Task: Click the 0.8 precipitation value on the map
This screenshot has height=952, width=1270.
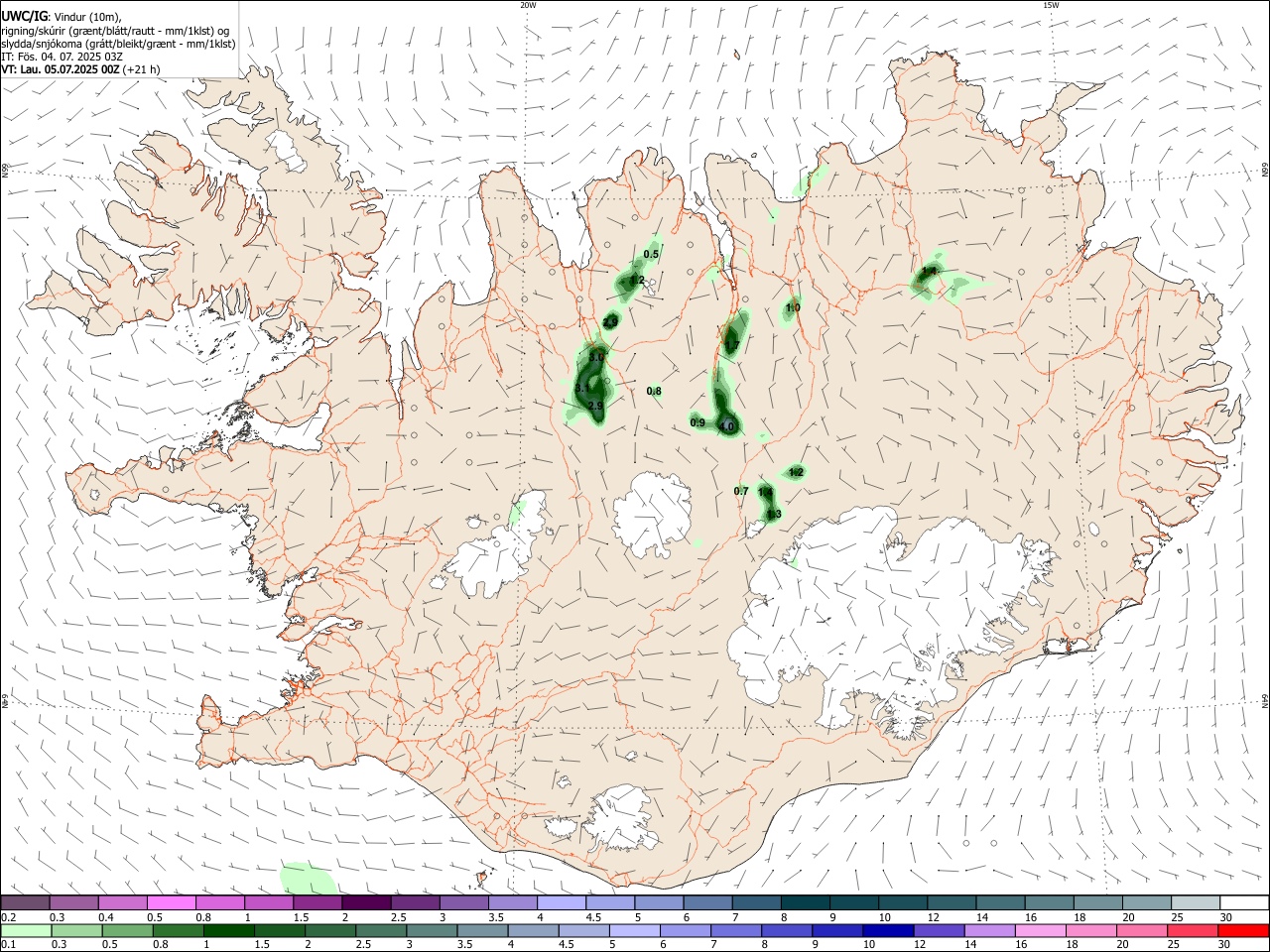Action: tap(654, 392)
